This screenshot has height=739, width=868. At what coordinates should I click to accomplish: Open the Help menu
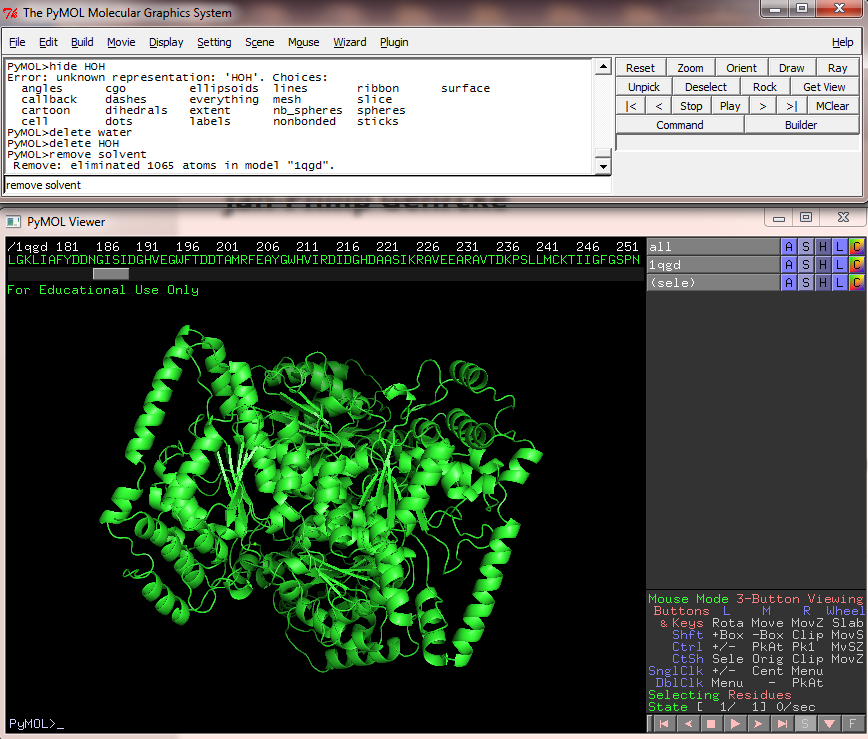point(843,42)
